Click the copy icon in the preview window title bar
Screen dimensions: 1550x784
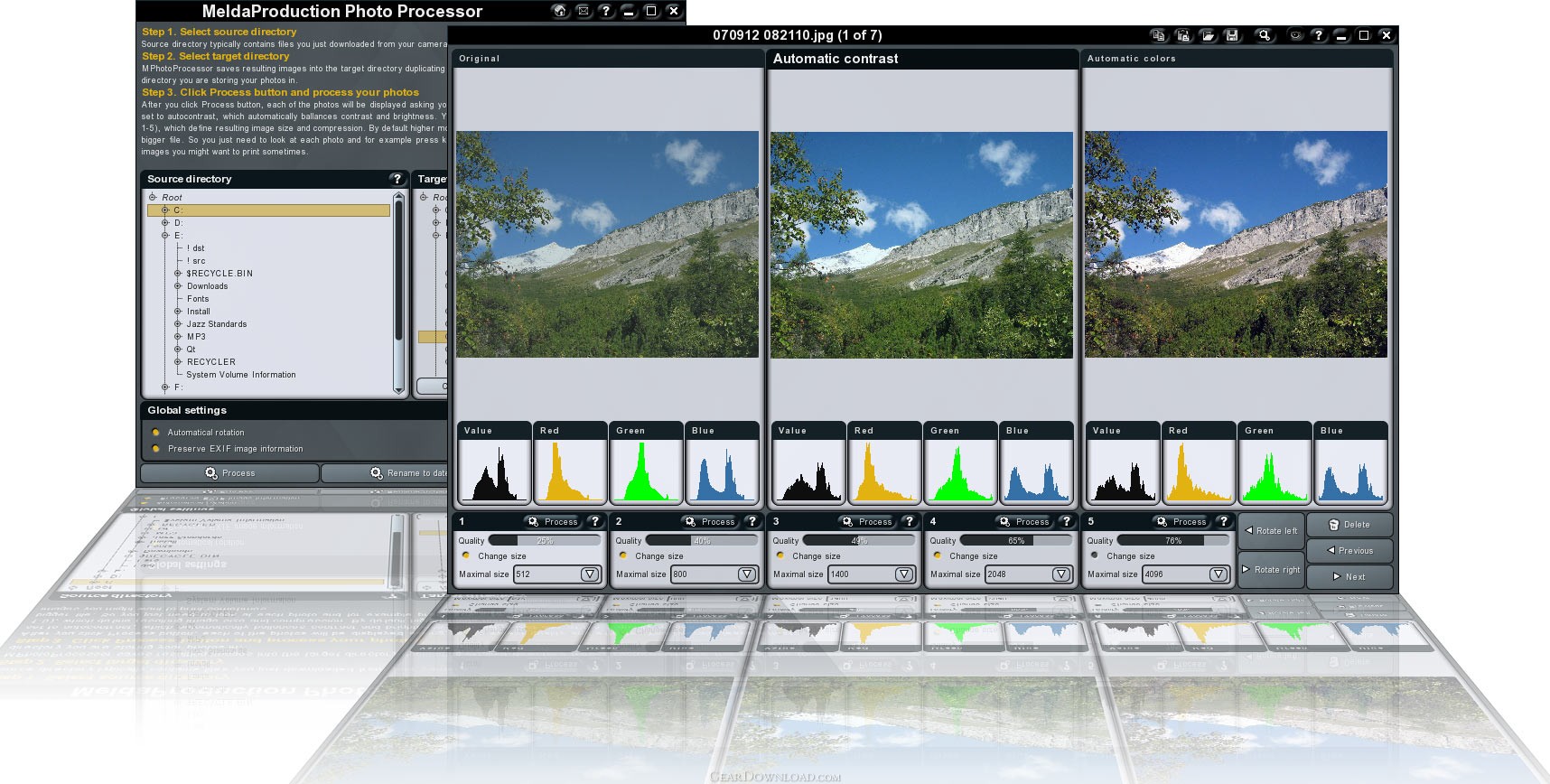click(x=1159, y=35)
